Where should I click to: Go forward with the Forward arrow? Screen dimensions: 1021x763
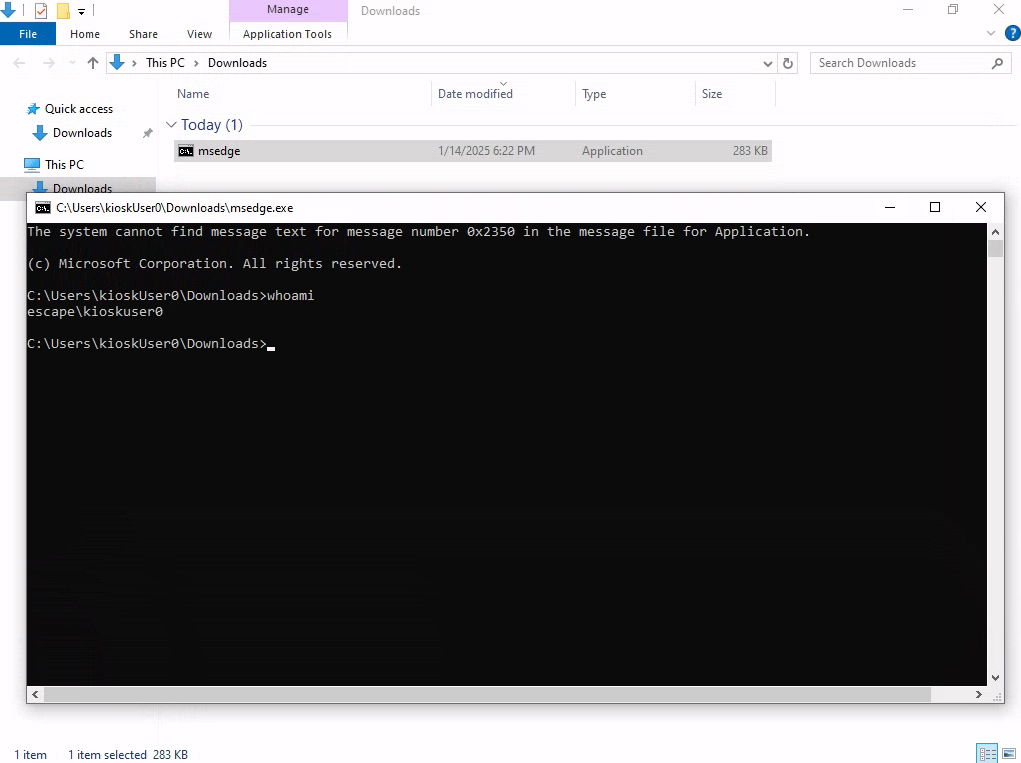click(49, 63)
